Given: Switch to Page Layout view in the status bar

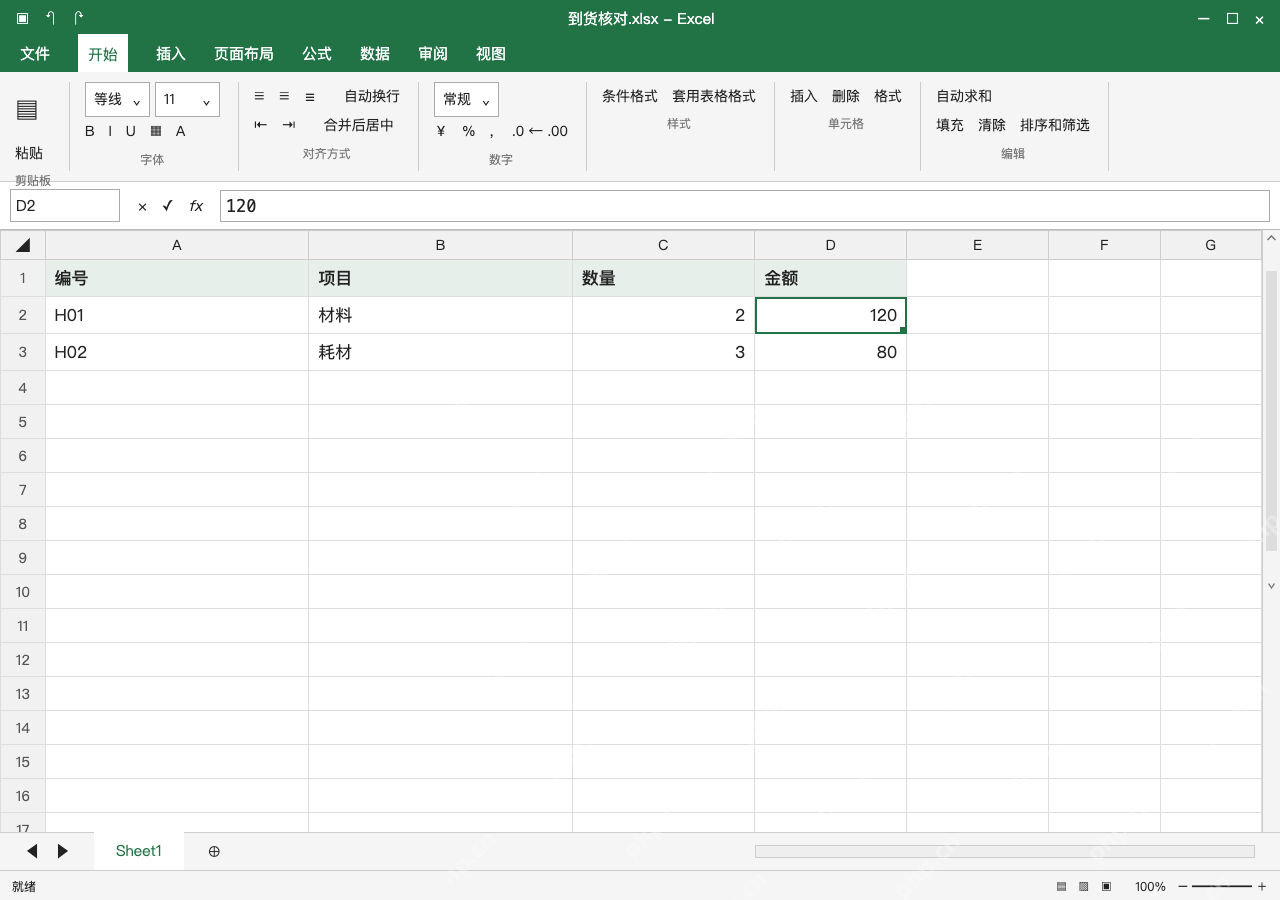Looking at the screenshot, I should (x=1084, y=886).
